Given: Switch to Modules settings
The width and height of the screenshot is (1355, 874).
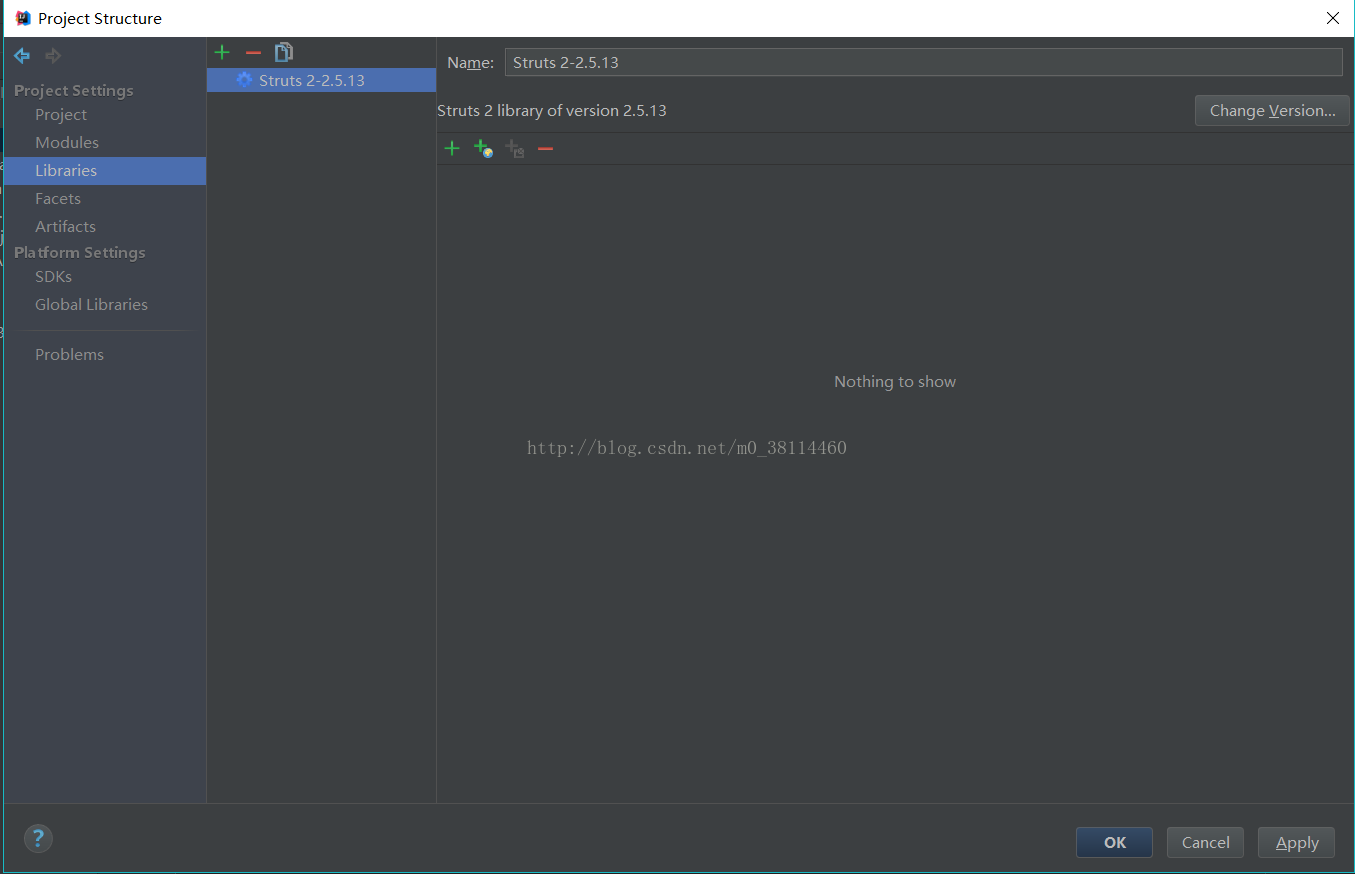Looking at the screenshot, I should 67,143.
